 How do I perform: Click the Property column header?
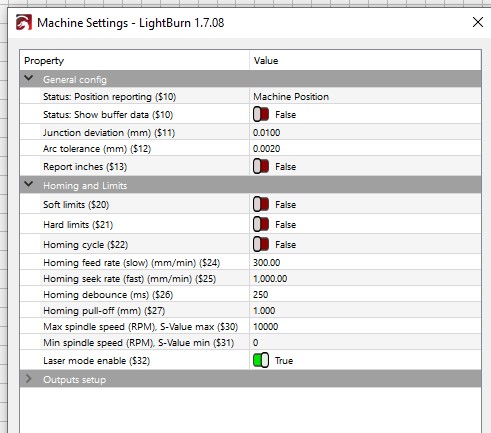[135, 61]
